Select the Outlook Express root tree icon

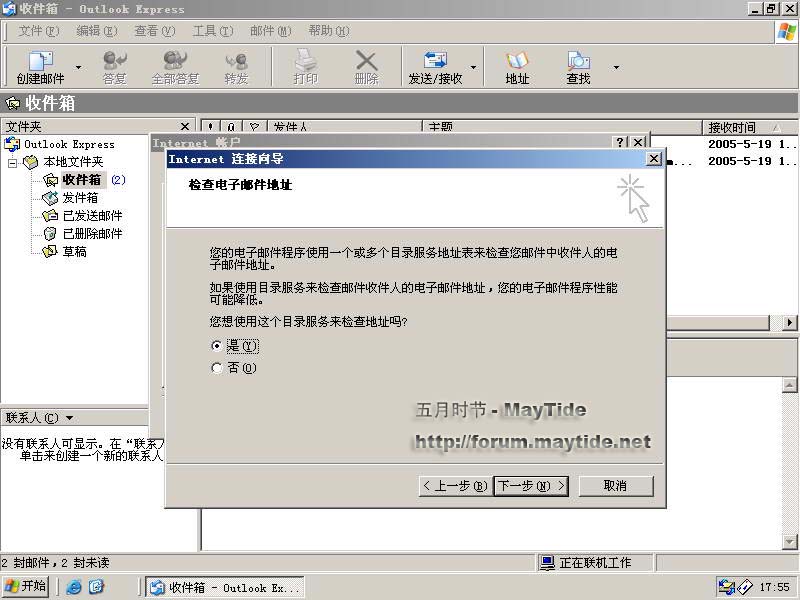[x=12, y=144]
